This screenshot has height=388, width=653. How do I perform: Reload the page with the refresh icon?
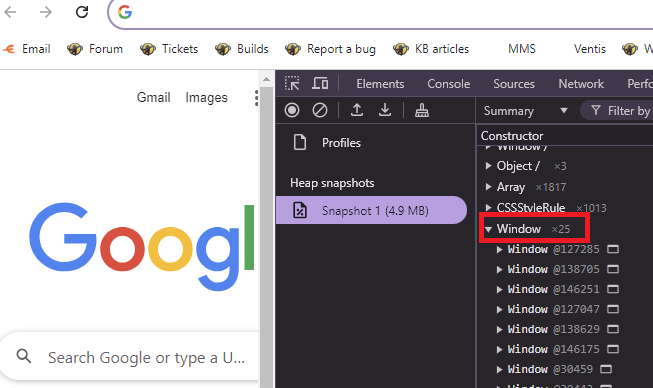(82, 12)
